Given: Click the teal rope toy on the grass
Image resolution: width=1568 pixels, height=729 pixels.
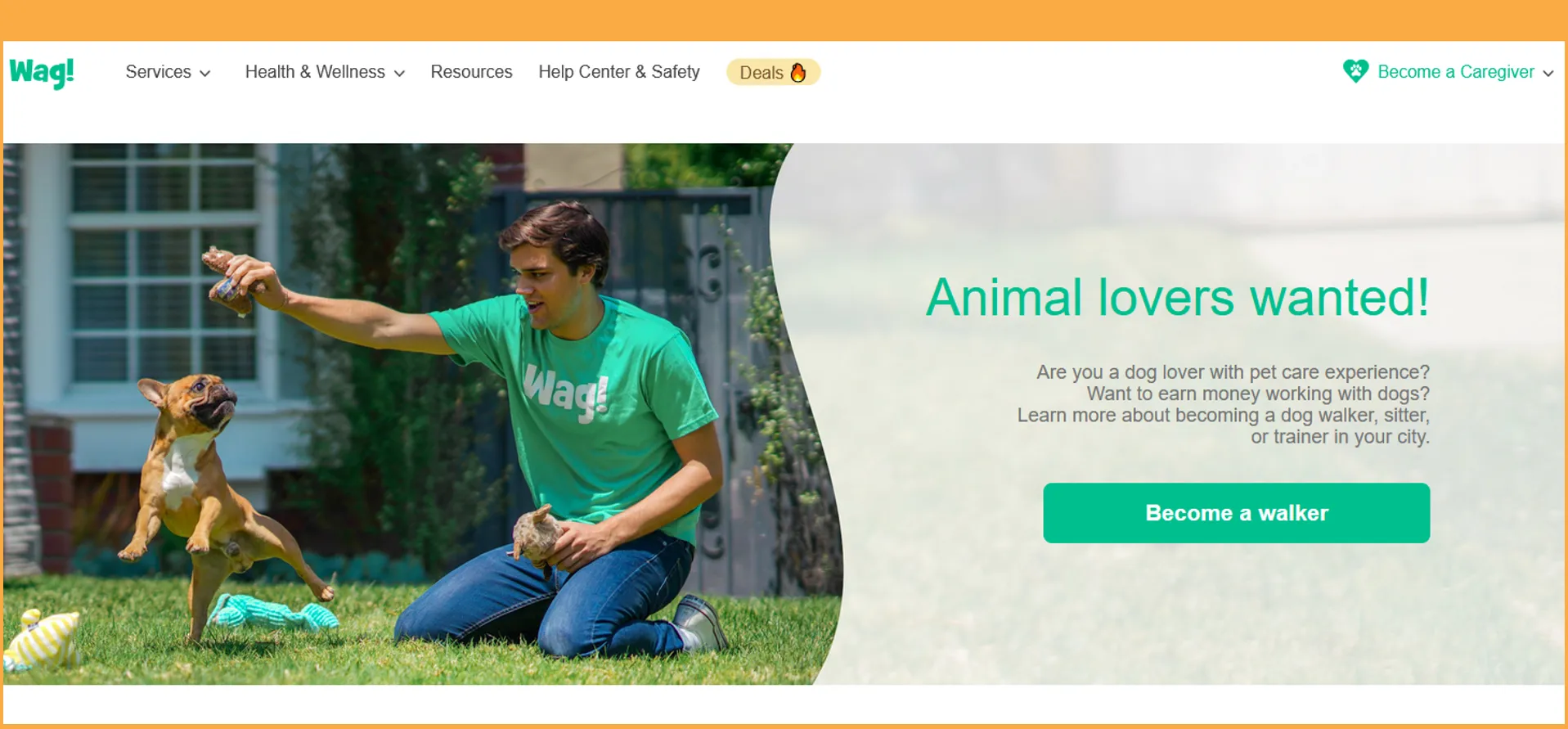Looking at the screenshot, I should coord(272,612).
